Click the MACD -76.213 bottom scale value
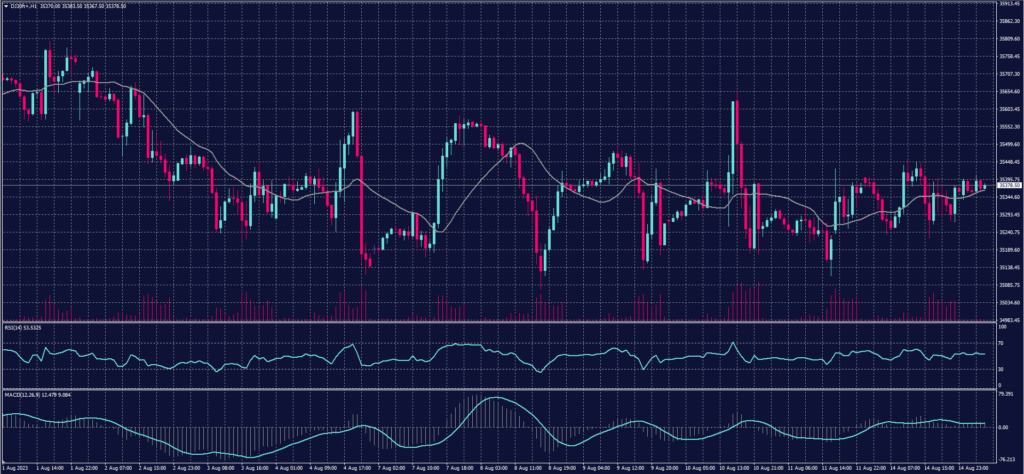Screen dimensions: 1024x474 pos(1006,457)
